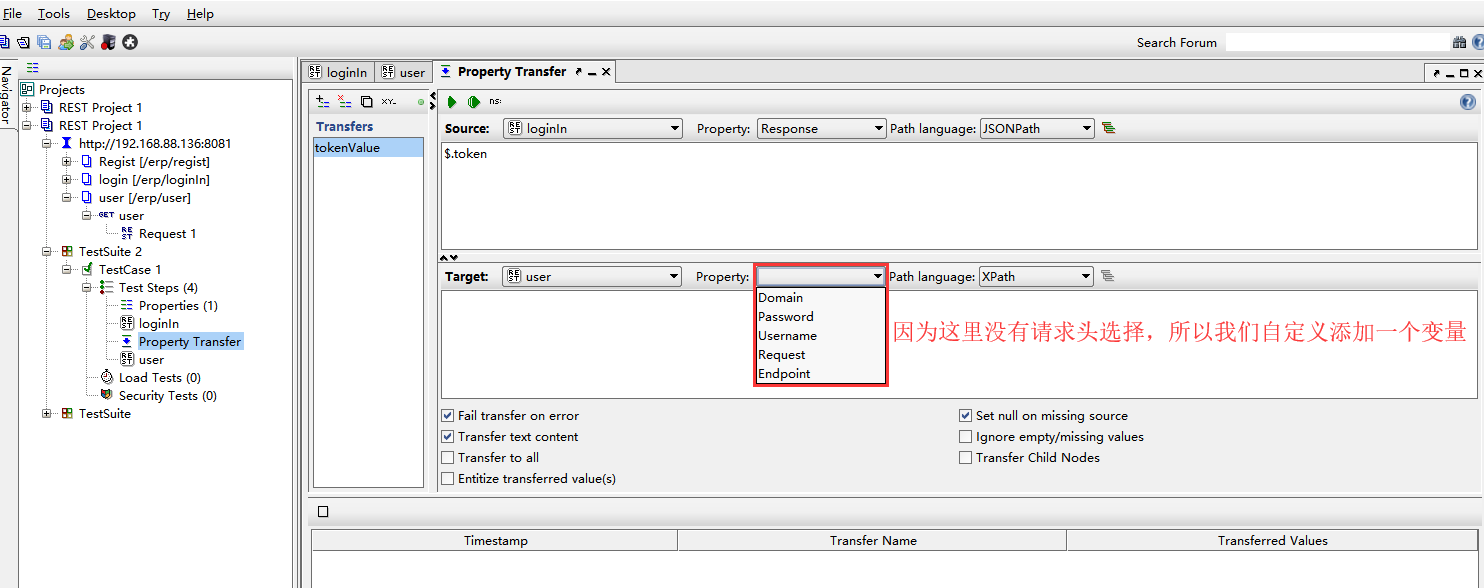
Task: Uncheck Fail transfer on error
Action: 447,416
